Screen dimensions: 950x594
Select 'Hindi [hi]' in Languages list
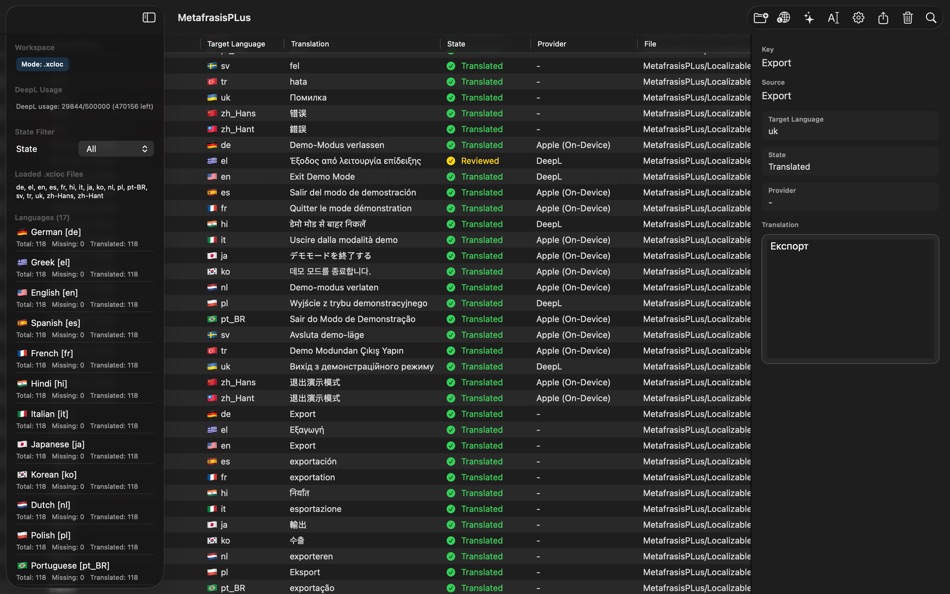click(x=85, y=389)
